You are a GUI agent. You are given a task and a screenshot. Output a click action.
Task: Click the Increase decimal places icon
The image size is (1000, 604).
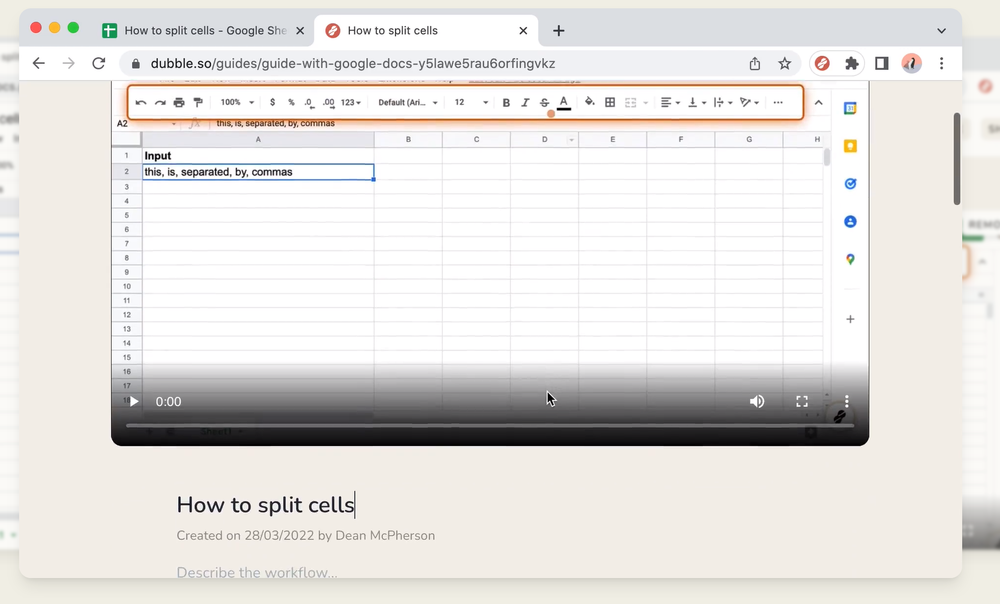tap(328, 103)
